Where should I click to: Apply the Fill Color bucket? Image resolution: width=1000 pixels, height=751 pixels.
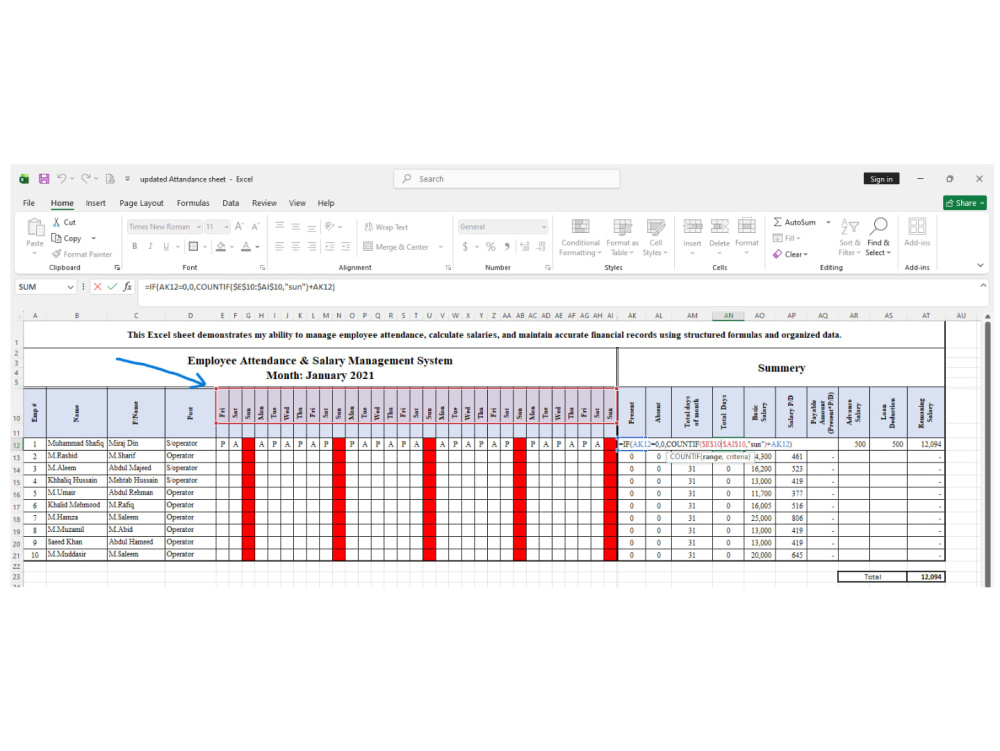click(221, 246)
